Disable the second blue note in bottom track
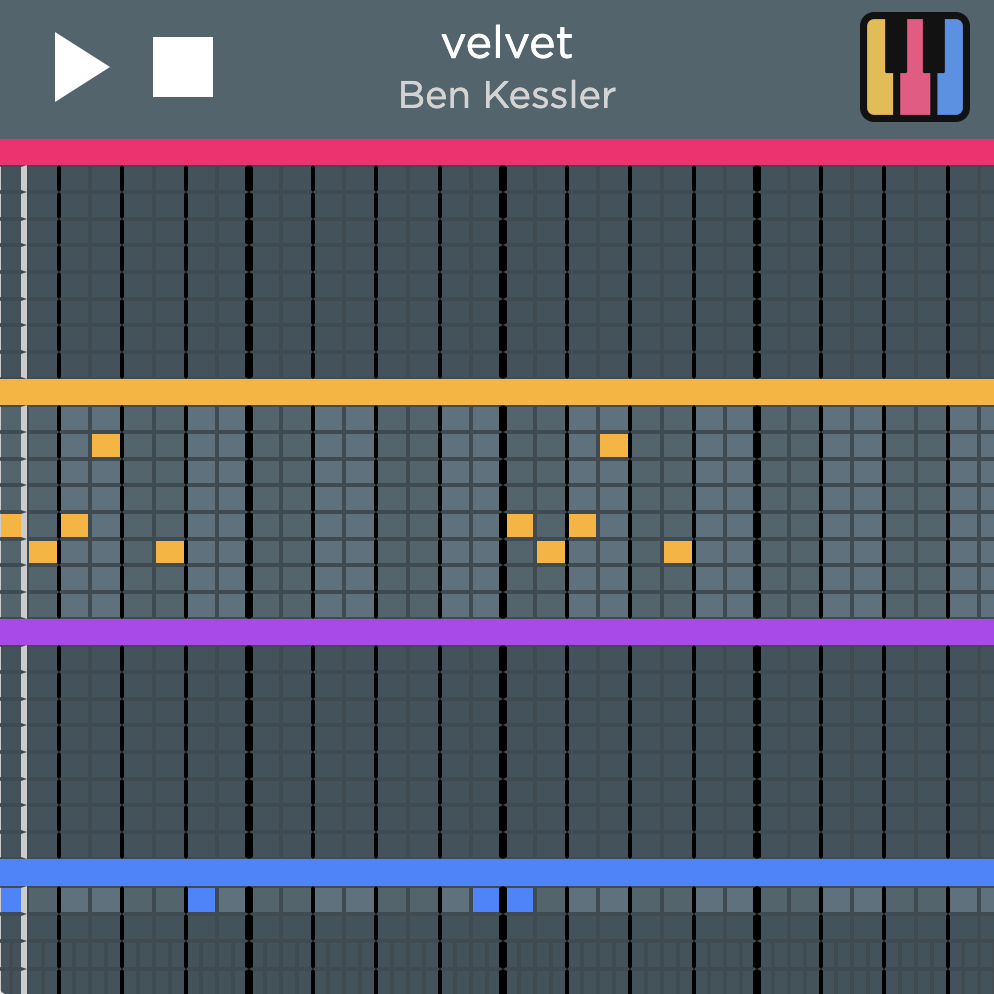Viewport: 994px width, 994px height. (x=201, y=900)
